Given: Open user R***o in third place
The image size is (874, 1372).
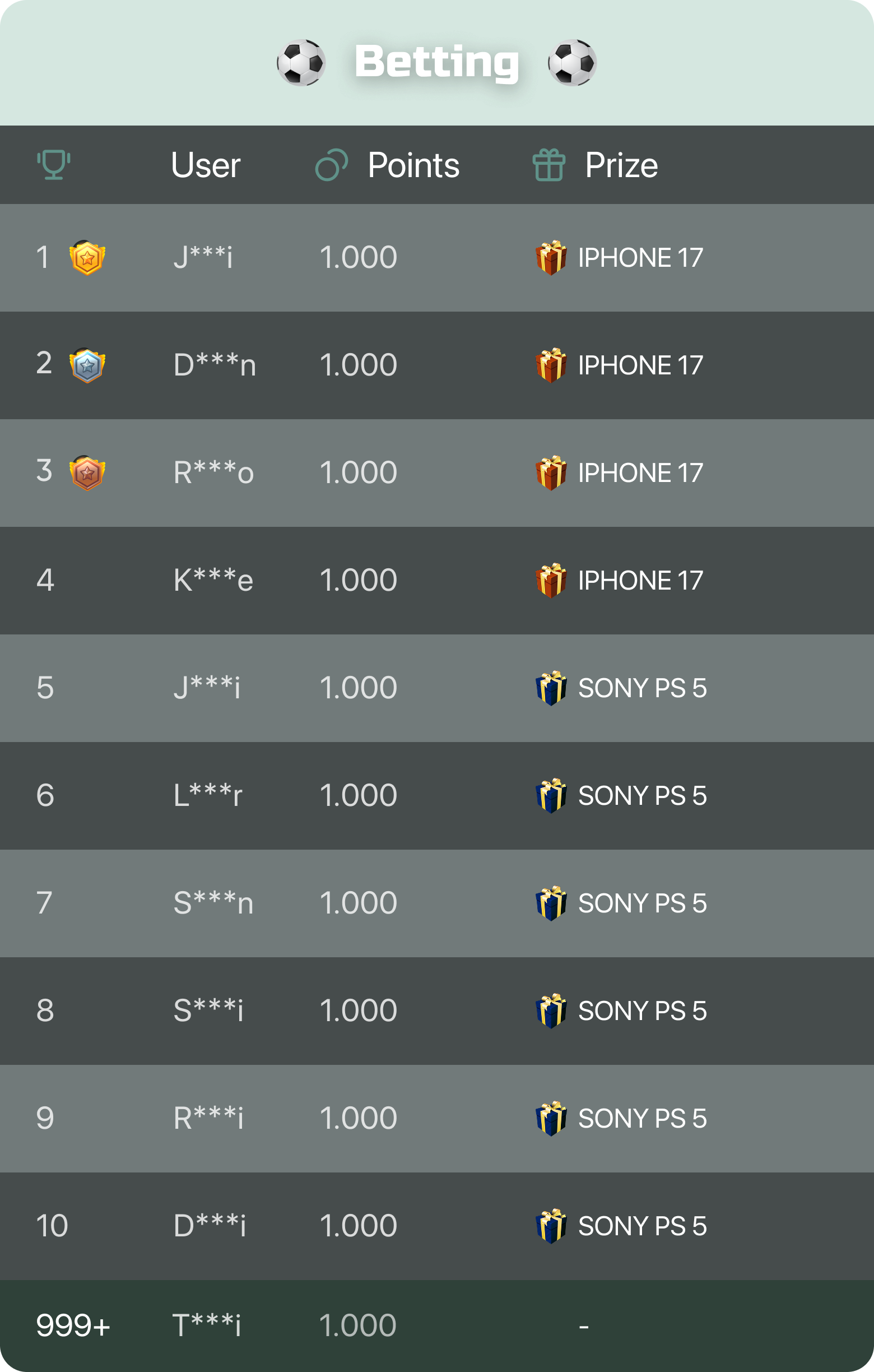Looking at the screenshot, I should [213, 473].
